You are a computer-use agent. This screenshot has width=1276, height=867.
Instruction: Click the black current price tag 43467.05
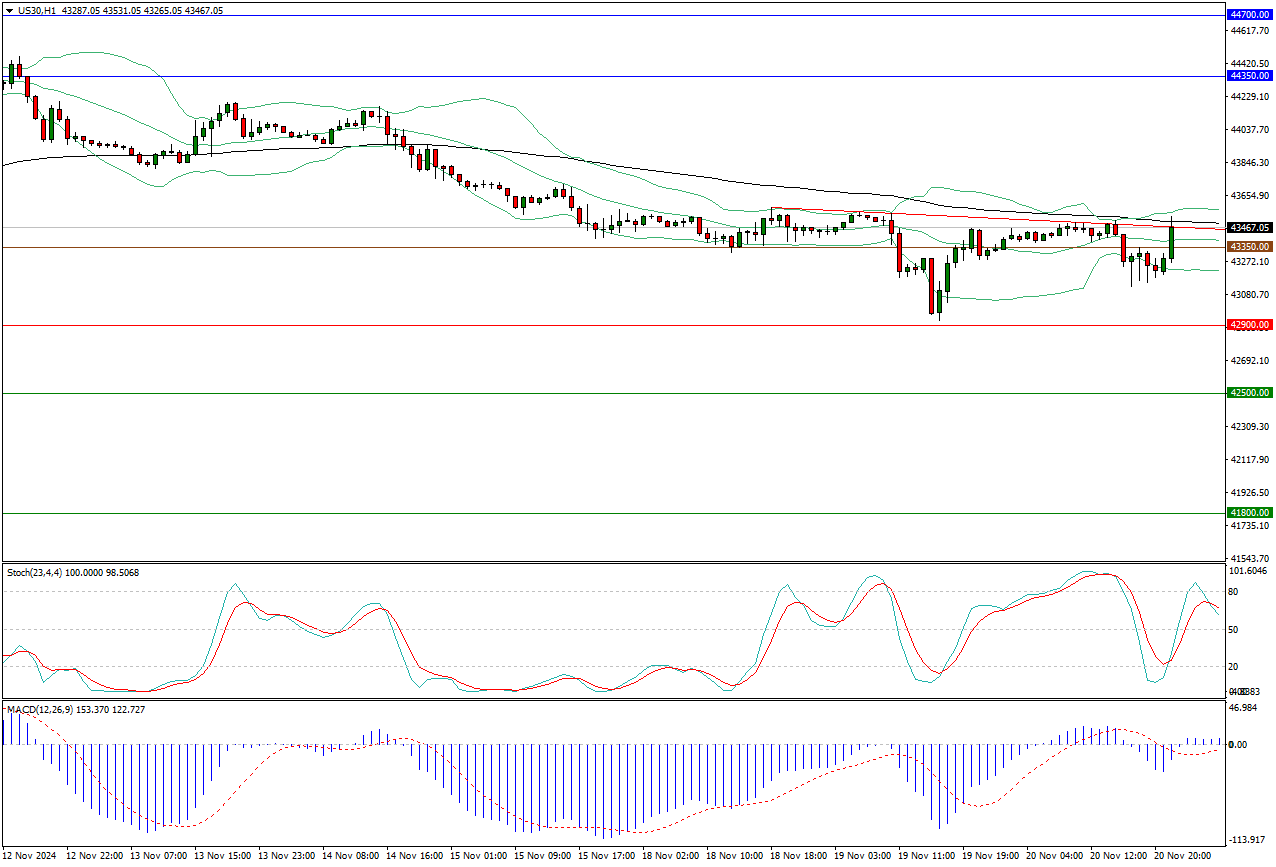tap(1249, 227)
